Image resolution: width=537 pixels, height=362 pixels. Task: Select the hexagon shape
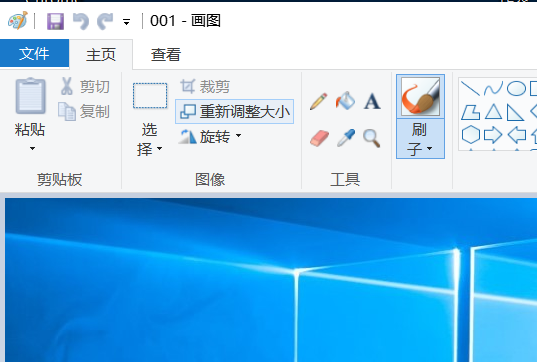click(471, 135)
